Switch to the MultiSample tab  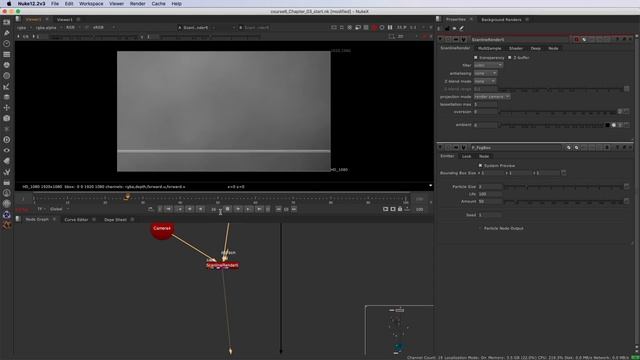(489, 48)
